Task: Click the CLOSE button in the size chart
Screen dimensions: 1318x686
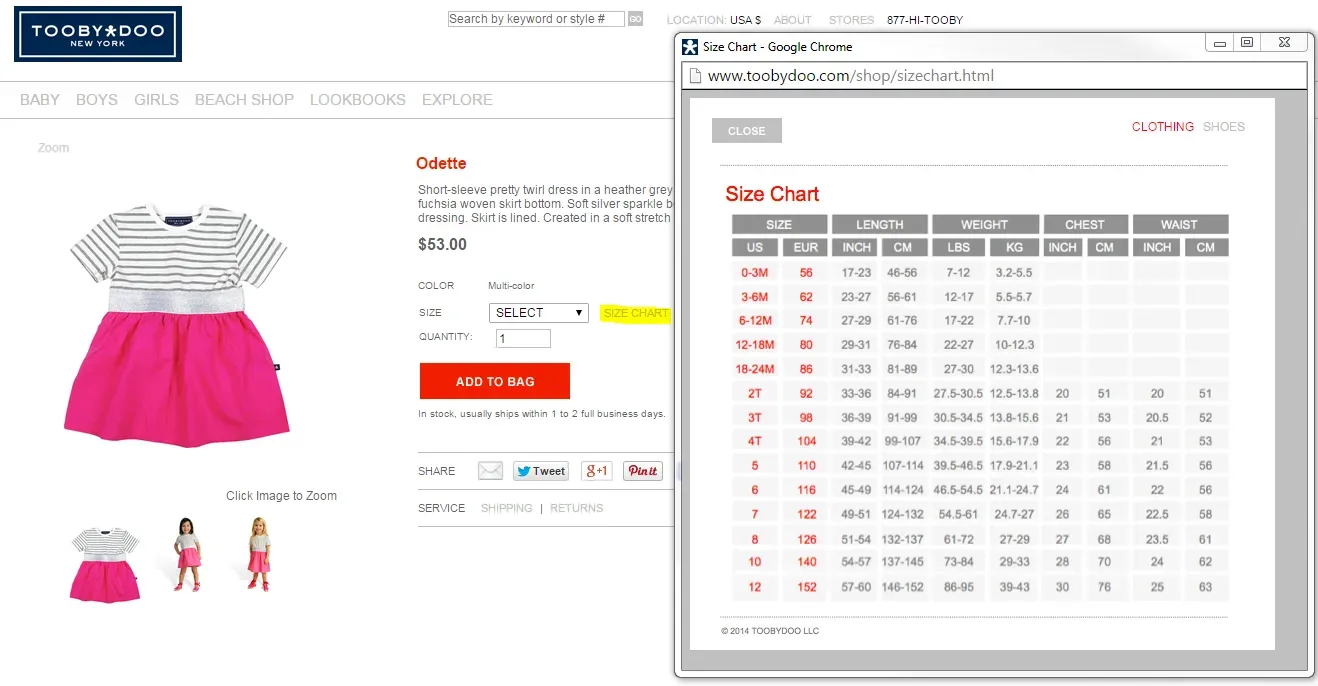Action: pyautogui.click(x=746, y=130)
